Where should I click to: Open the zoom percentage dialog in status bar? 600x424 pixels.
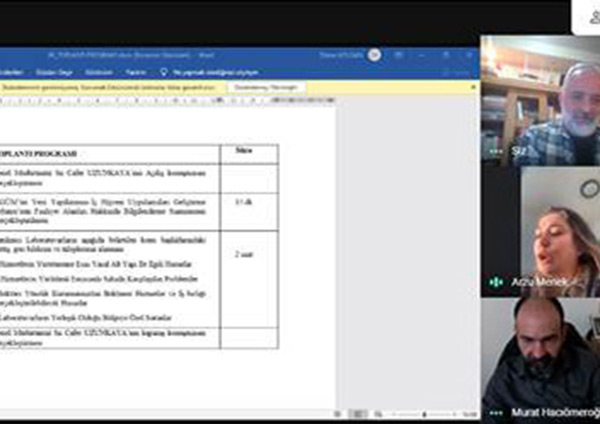point(469,414)
